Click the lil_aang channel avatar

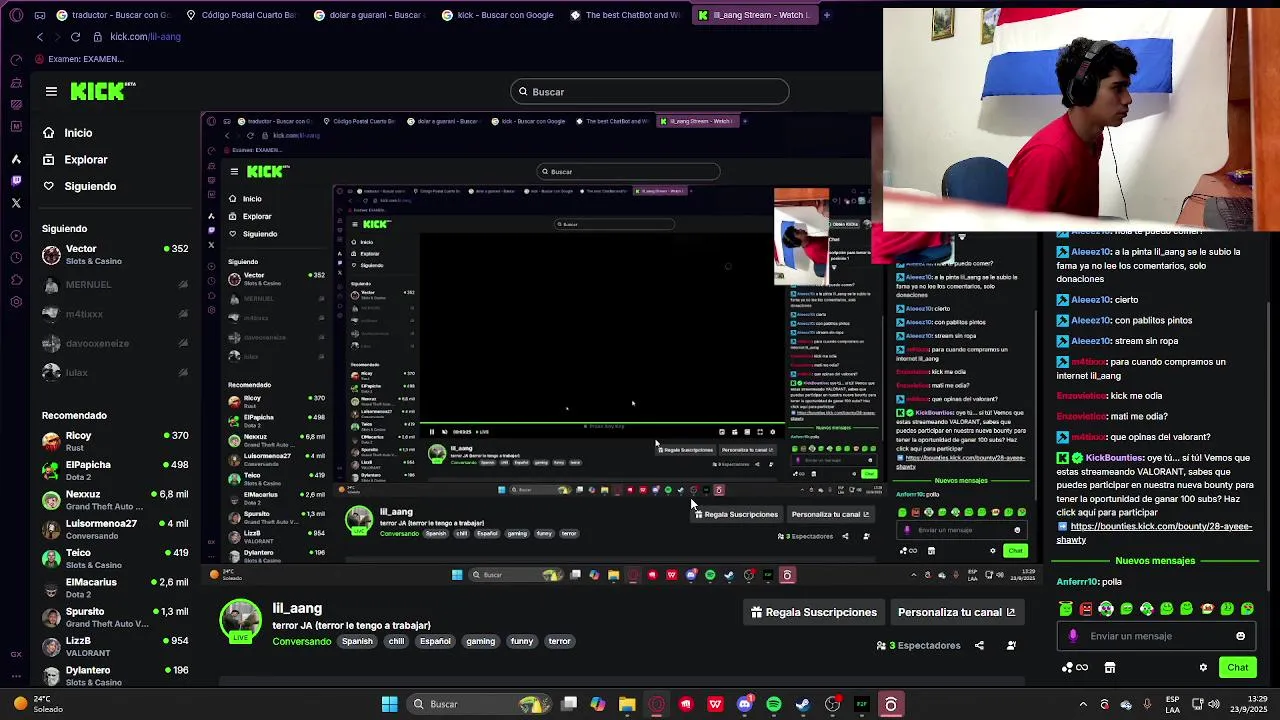click(x=241, y=620)
